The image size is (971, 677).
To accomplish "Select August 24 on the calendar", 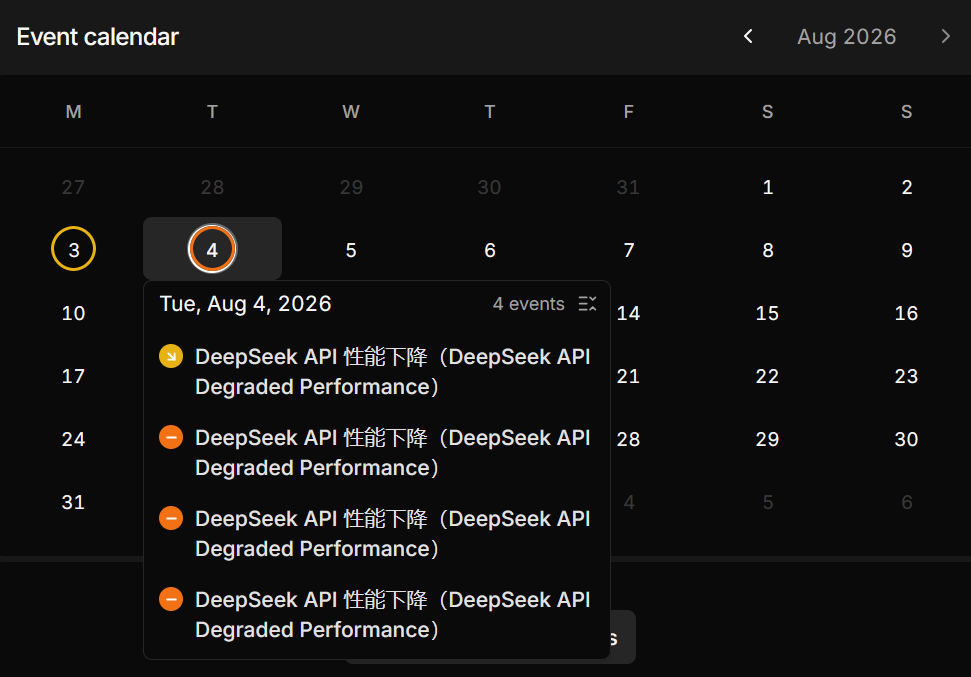I will pyautogui.click(x=73, y=439).
